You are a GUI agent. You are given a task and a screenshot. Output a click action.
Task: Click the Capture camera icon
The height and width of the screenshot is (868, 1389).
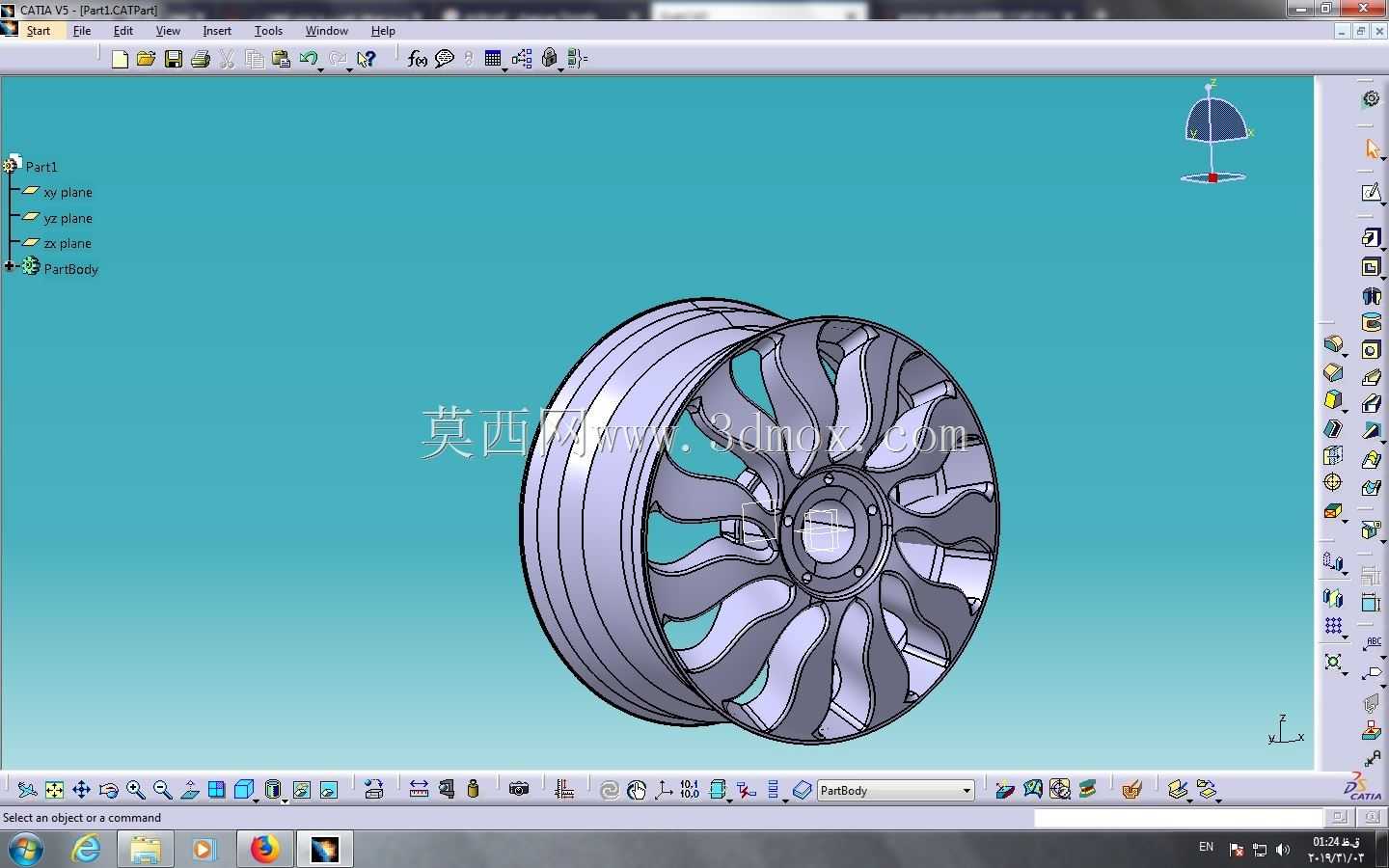click(519, 790)
